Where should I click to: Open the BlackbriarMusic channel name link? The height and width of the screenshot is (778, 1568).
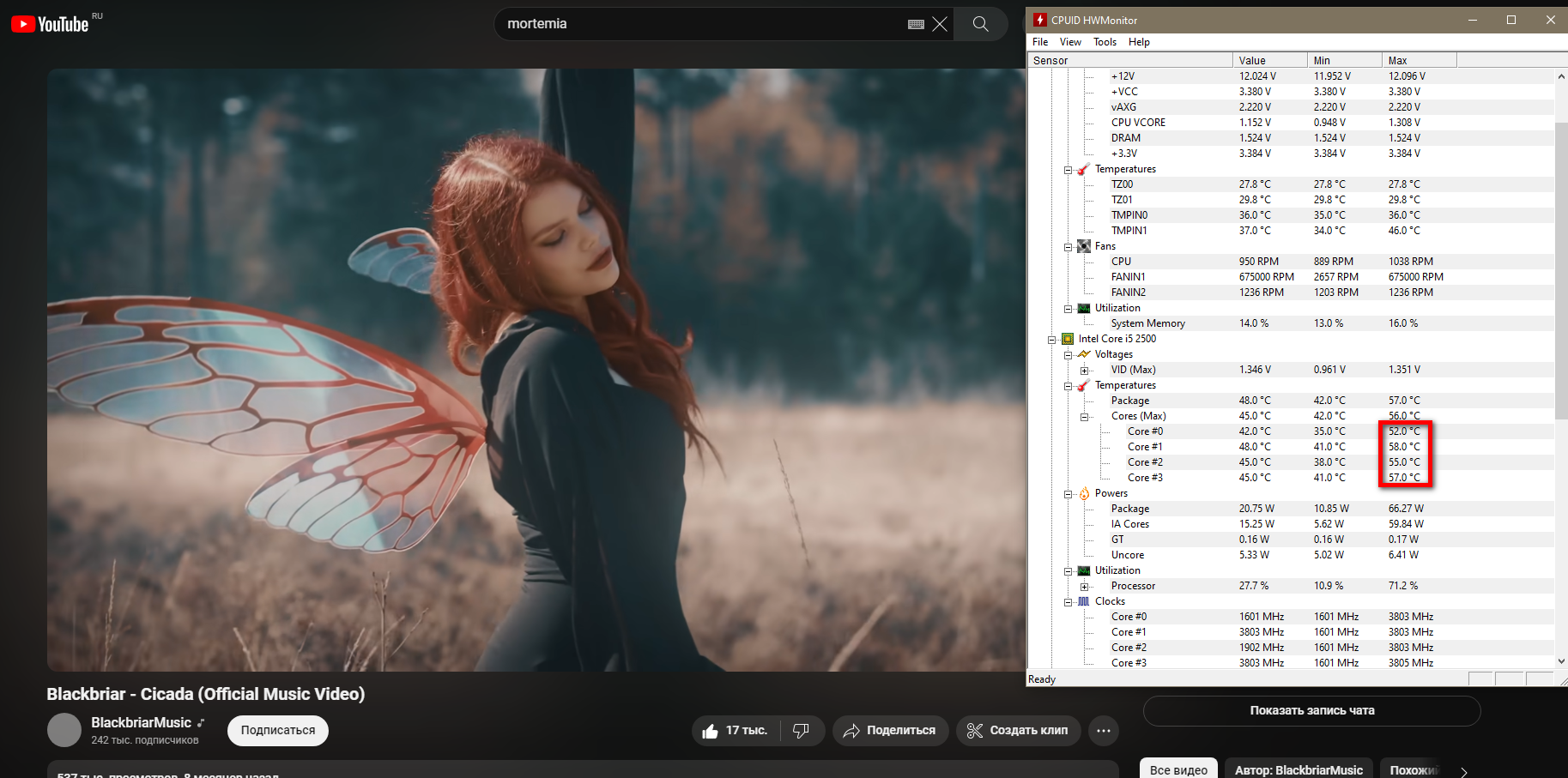click(141, 722)
